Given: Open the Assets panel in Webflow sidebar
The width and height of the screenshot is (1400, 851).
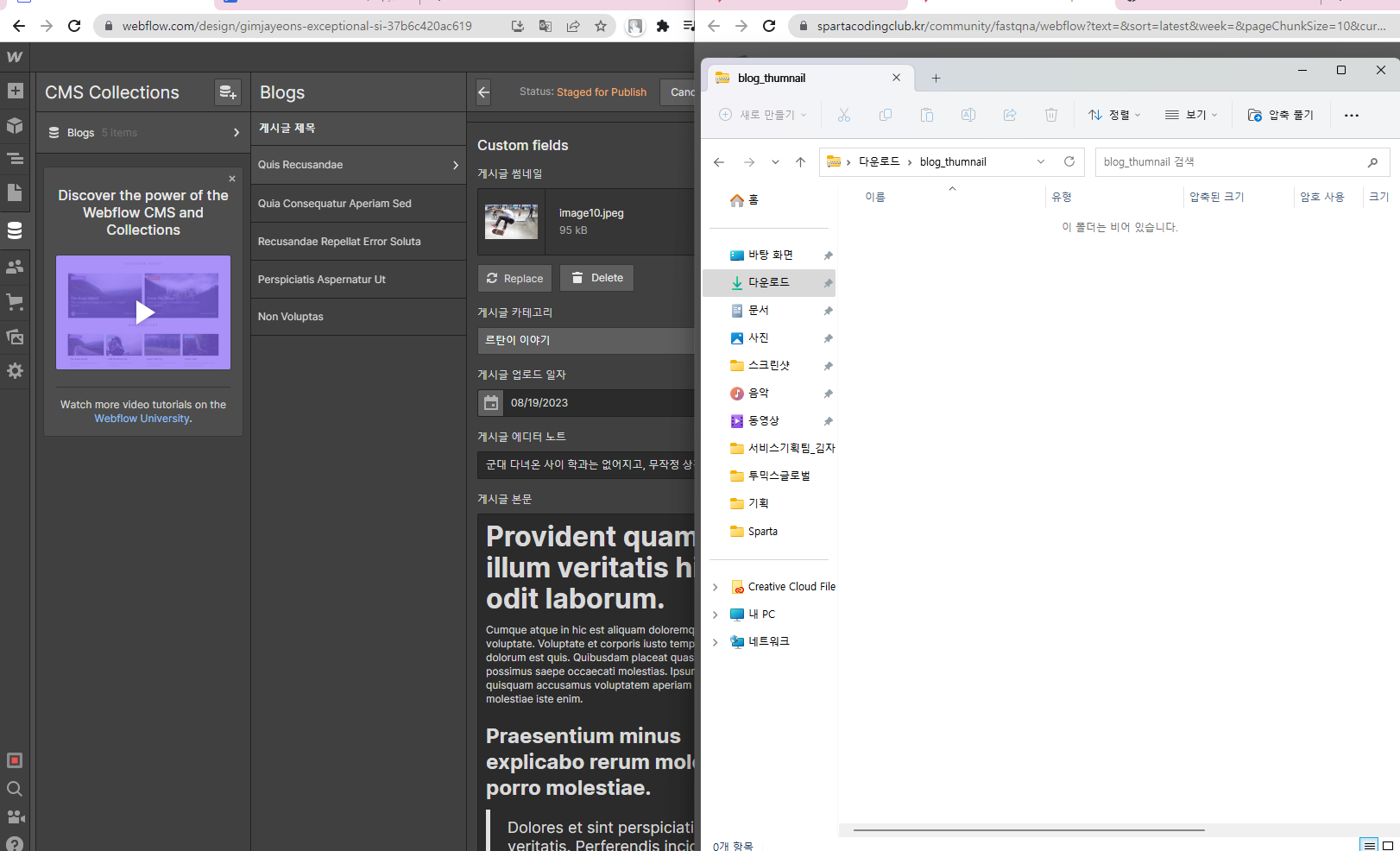Looking at the screenshot, I should click(x=15, y=337).
